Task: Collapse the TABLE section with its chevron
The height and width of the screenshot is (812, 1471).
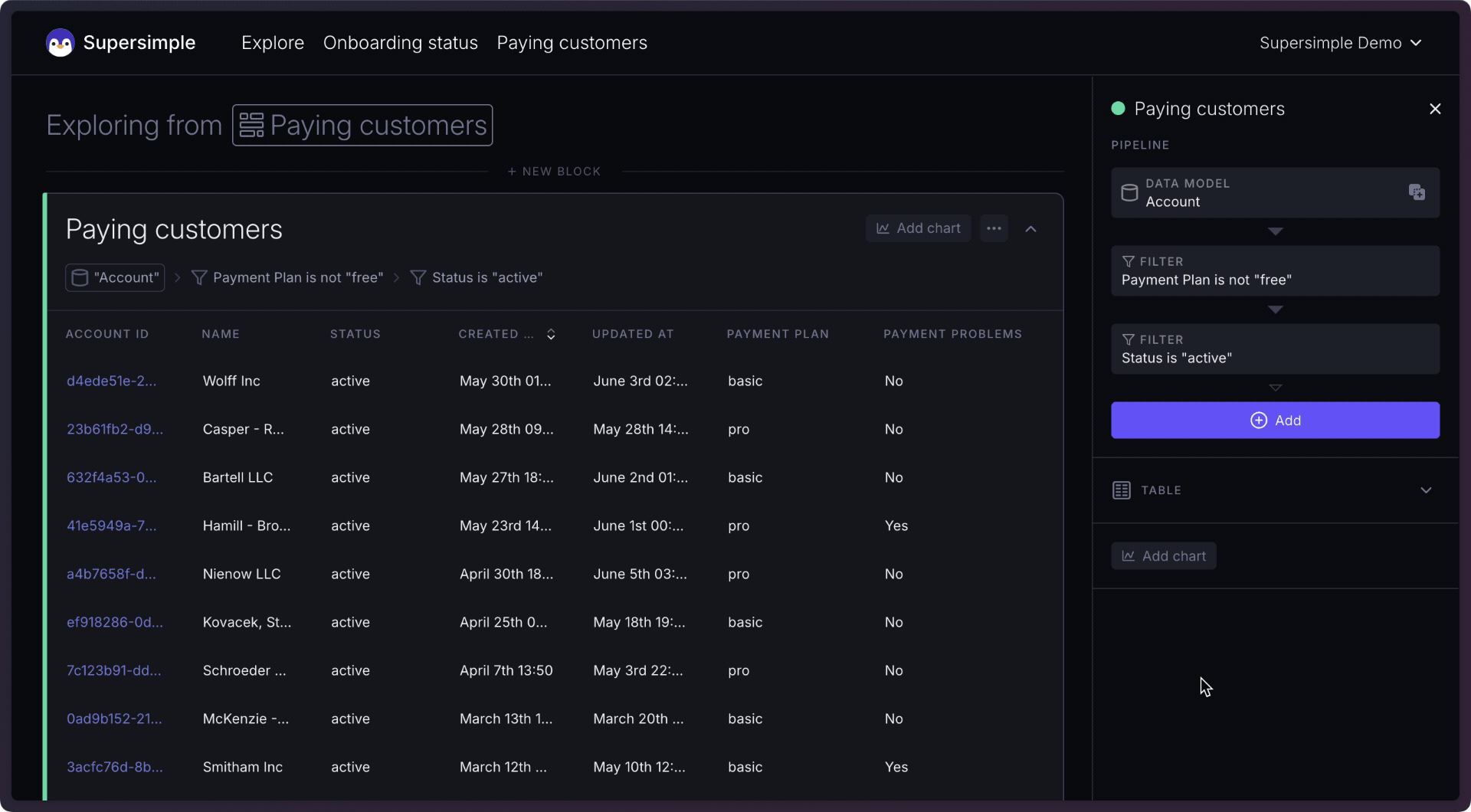Action: (x=1426, y=489)
